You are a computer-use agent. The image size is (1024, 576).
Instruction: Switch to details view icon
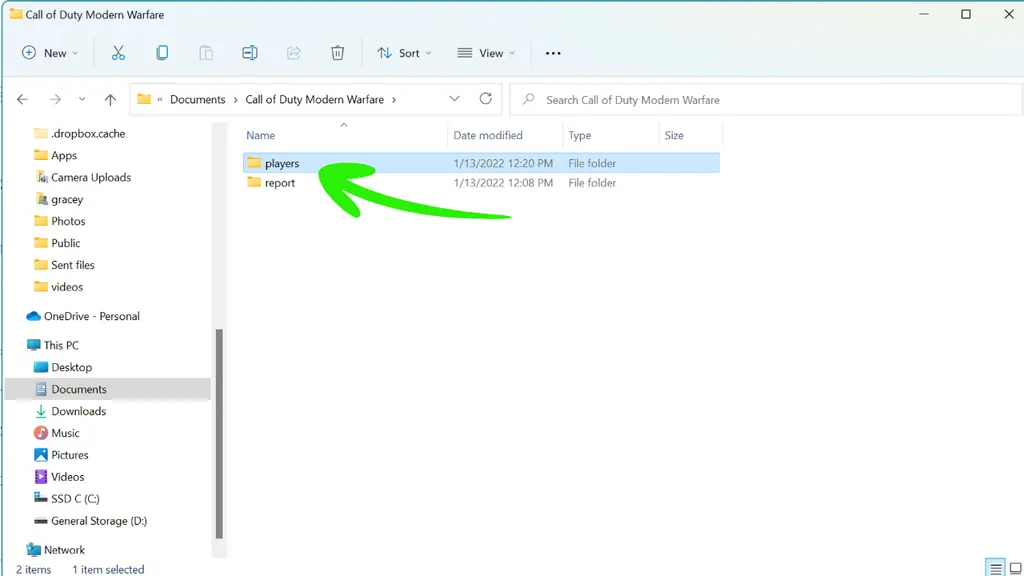click(994, 568)
